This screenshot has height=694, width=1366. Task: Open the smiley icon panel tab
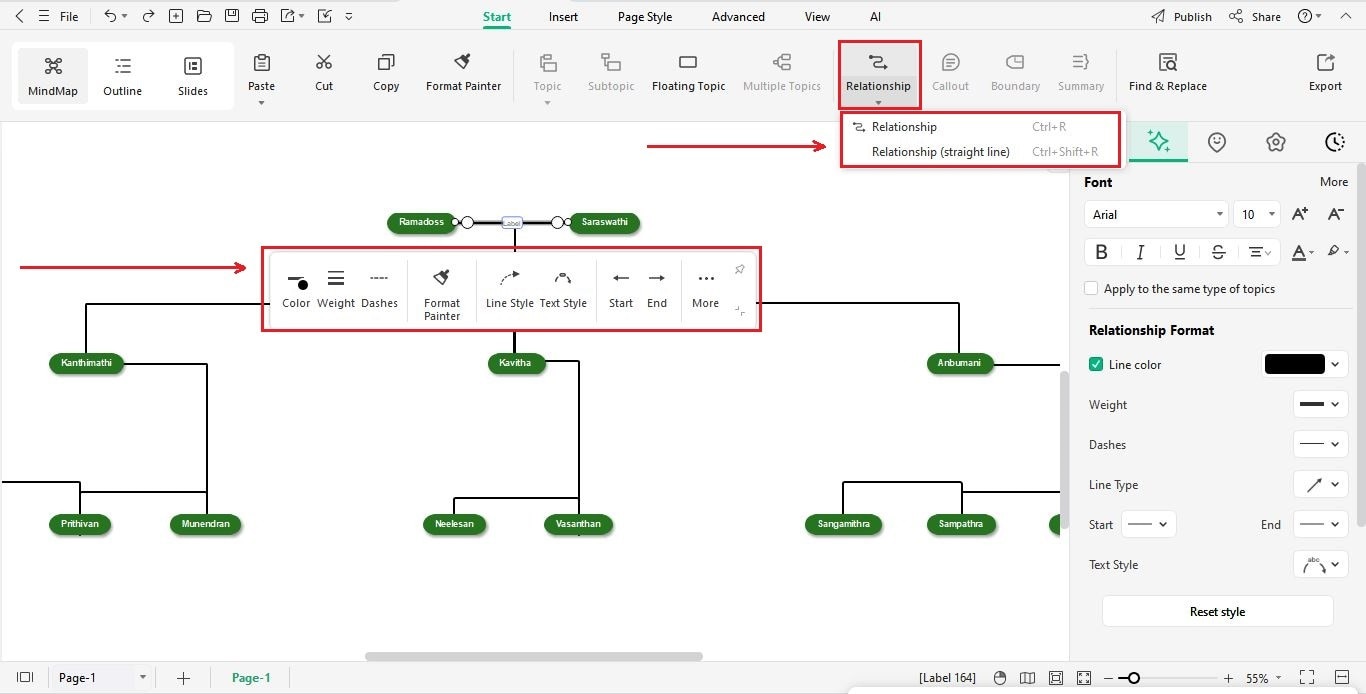pos(1217,142)
